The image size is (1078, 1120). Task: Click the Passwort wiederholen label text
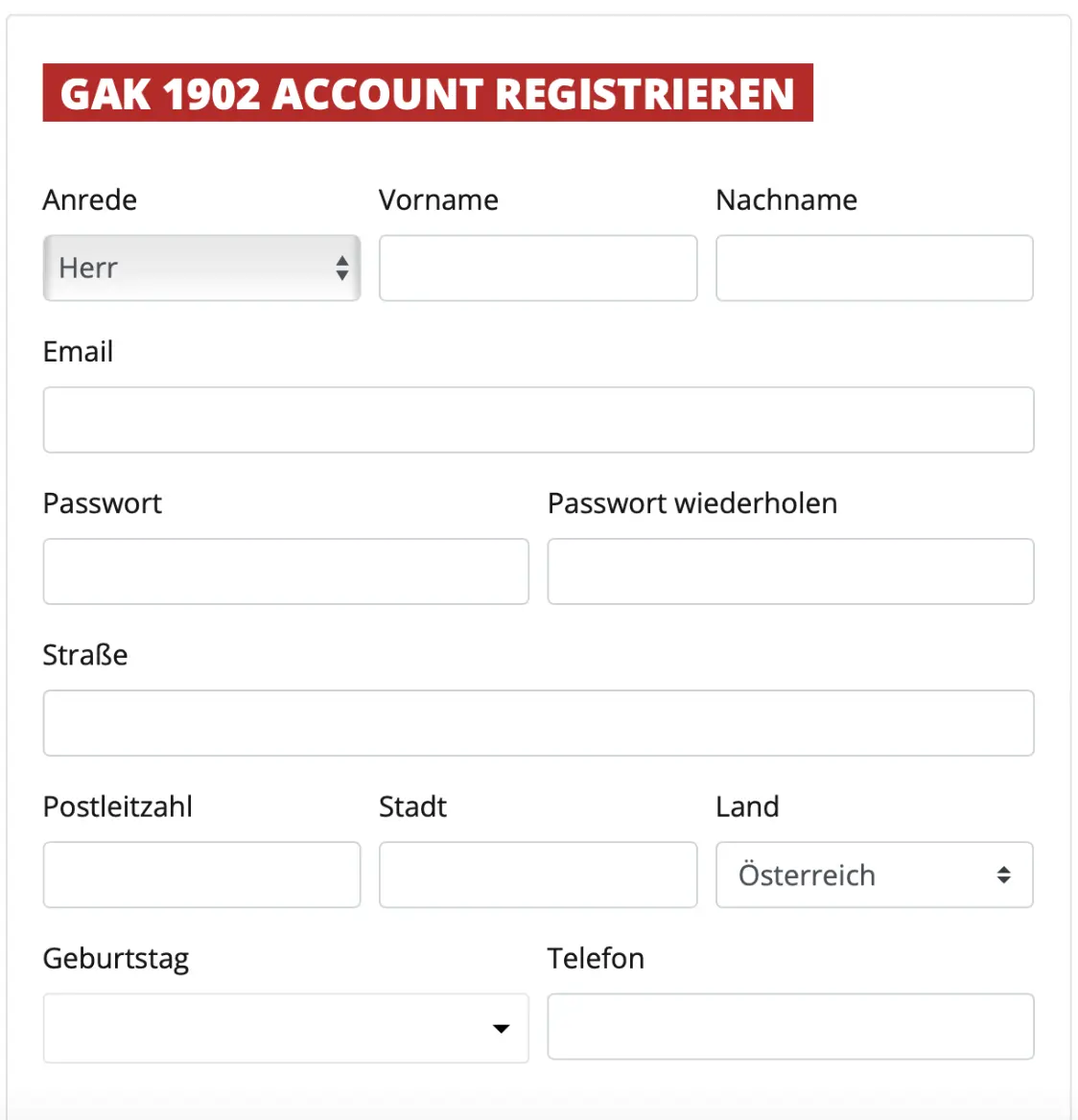pyautogui.click(x=691, y=503)
